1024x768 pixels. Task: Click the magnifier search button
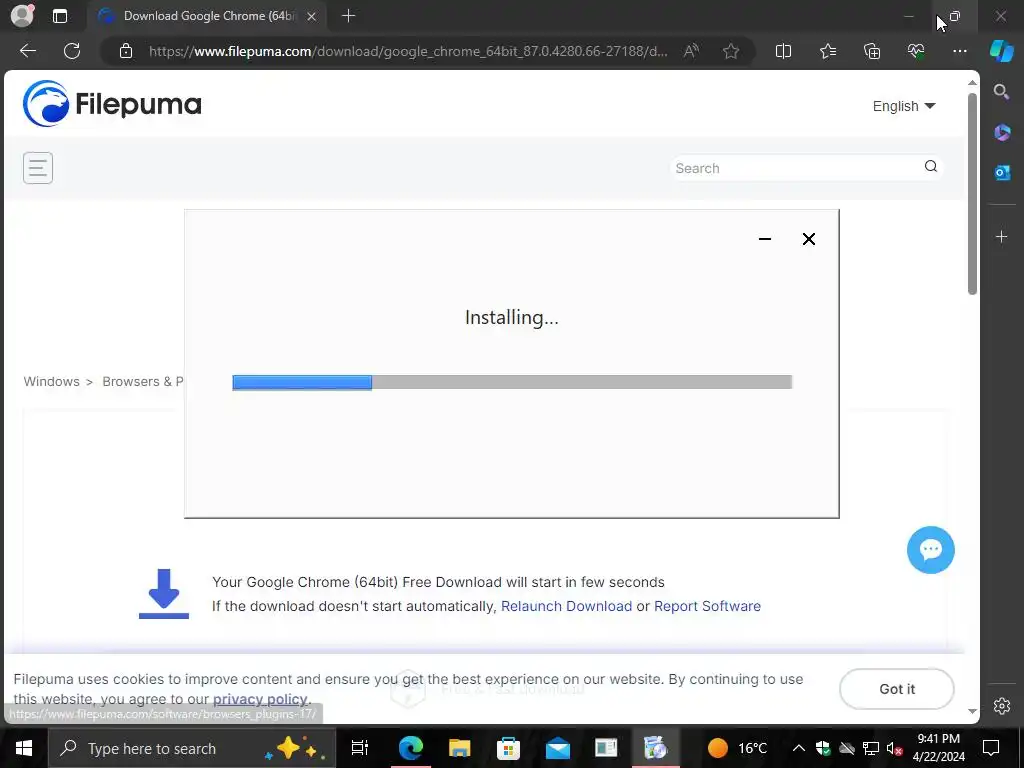[931, 167]
